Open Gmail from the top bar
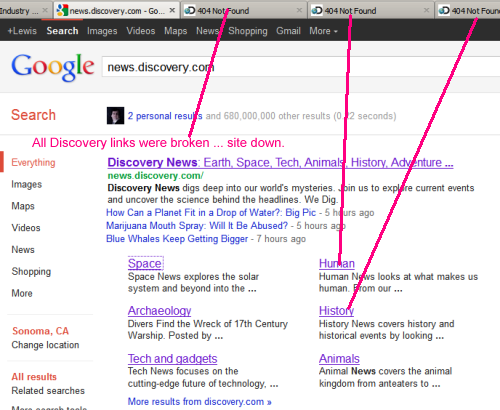This screenshot has width=500, height=410. [x=288, y=31]
